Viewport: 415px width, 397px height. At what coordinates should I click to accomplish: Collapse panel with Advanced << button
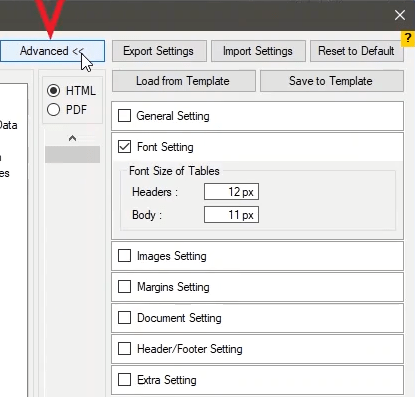[52, 51]
